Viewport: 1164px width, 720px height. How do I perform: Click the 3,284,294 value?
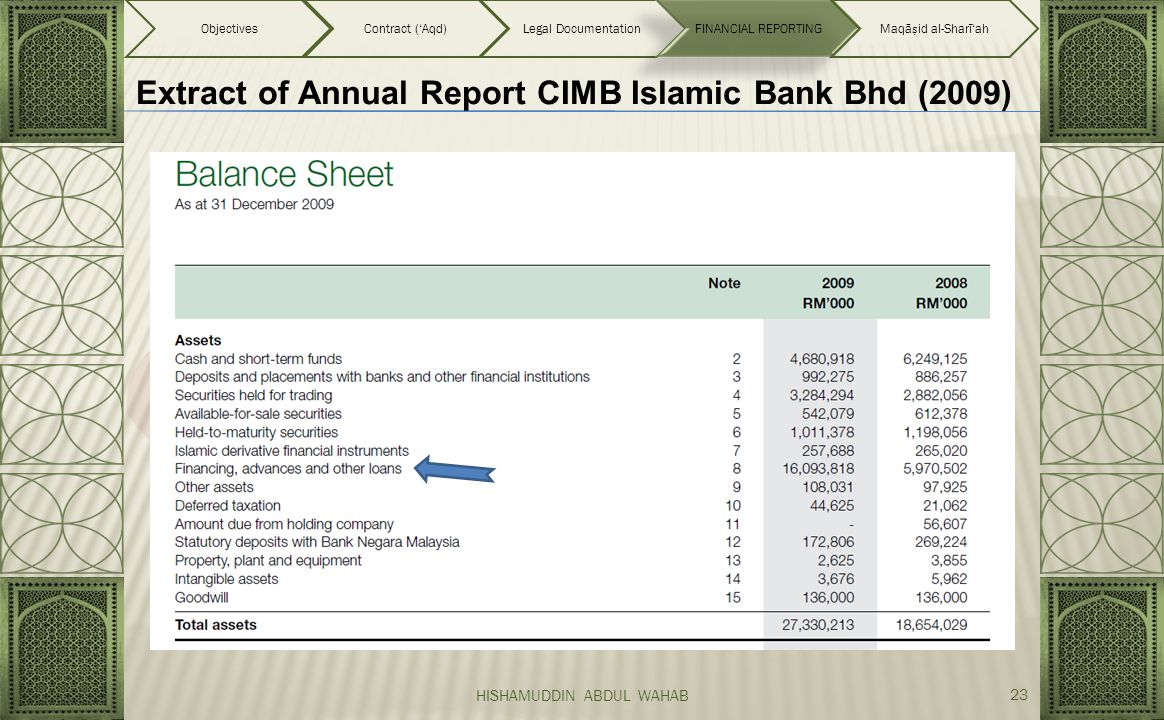click(822, 396)
